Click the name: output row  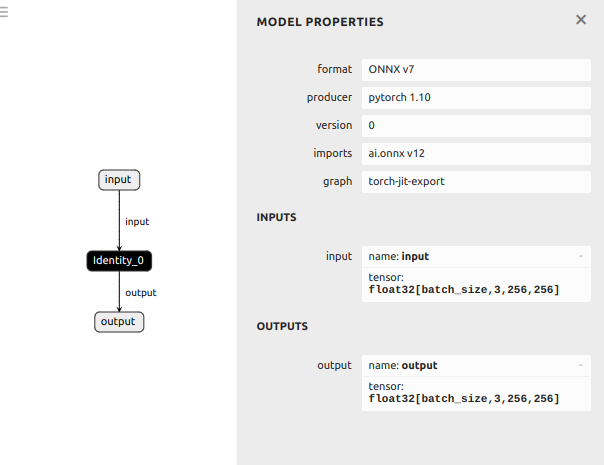pyautogui.click(x=476, y=366)
